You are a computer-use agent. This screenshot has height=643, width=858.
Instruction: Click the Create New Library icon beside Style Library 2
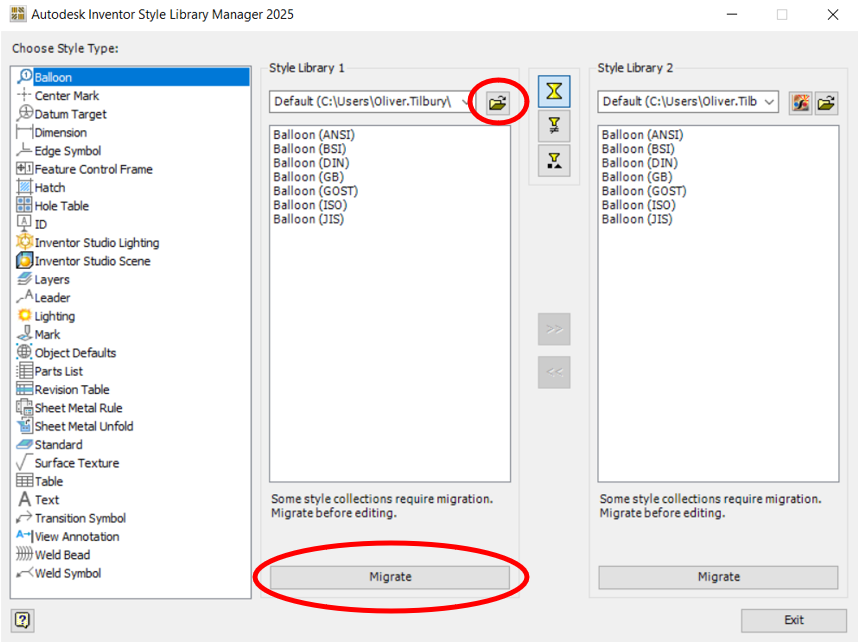pyautogui.click(x=800, y=101)
